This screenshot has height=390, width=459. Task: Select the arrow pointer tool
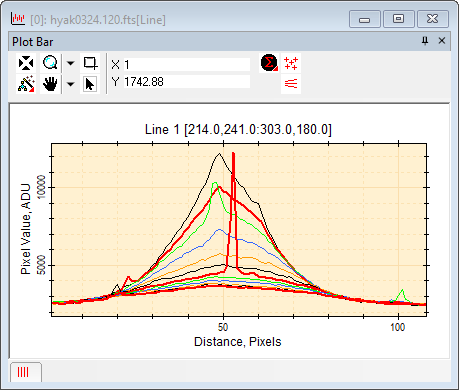[x=90, y=84]
